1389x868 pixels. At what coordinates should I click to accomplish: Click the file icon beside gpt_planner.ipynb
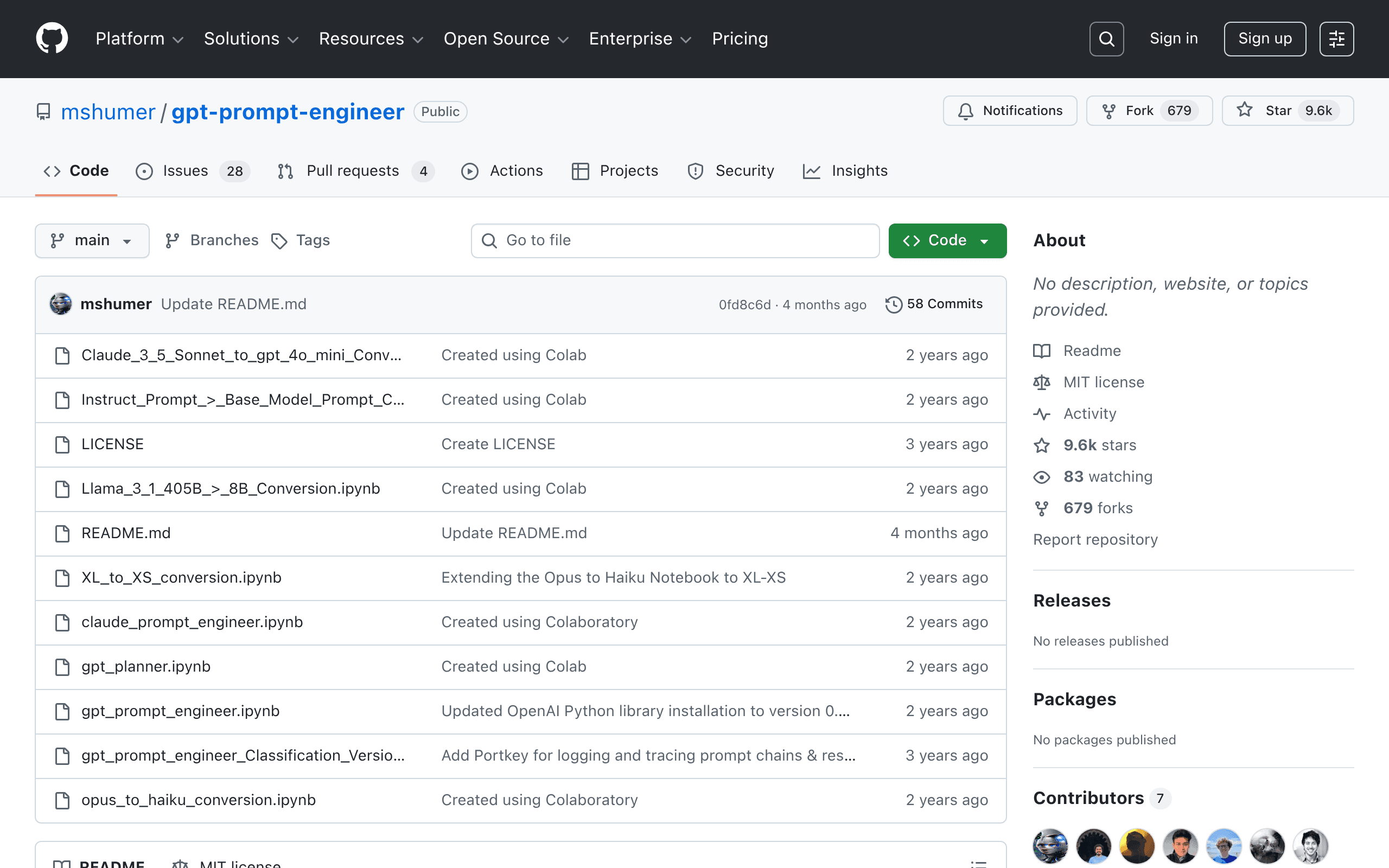pyautogui.click(x=62, y=667)
